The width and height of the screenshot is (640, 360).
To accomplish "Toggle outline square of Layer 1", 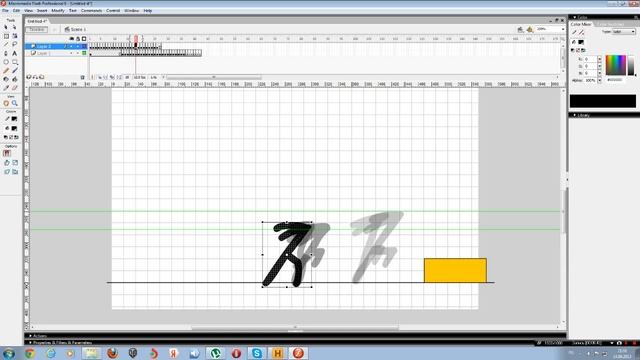I will coord(84,53).
